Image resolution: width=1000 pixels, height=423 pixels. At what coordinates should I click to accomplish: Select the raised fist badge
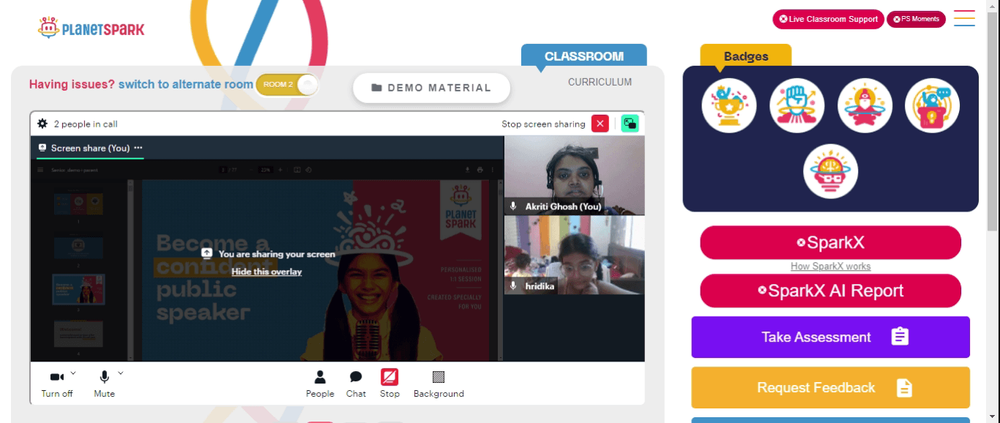pos(797,105)
